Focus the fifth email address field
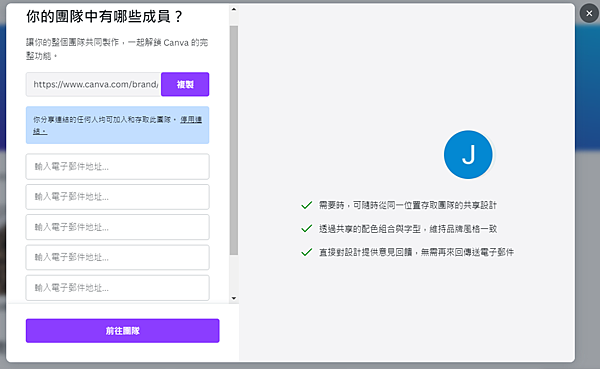This screenshot has width=600, height=369. tap(117, 287)
